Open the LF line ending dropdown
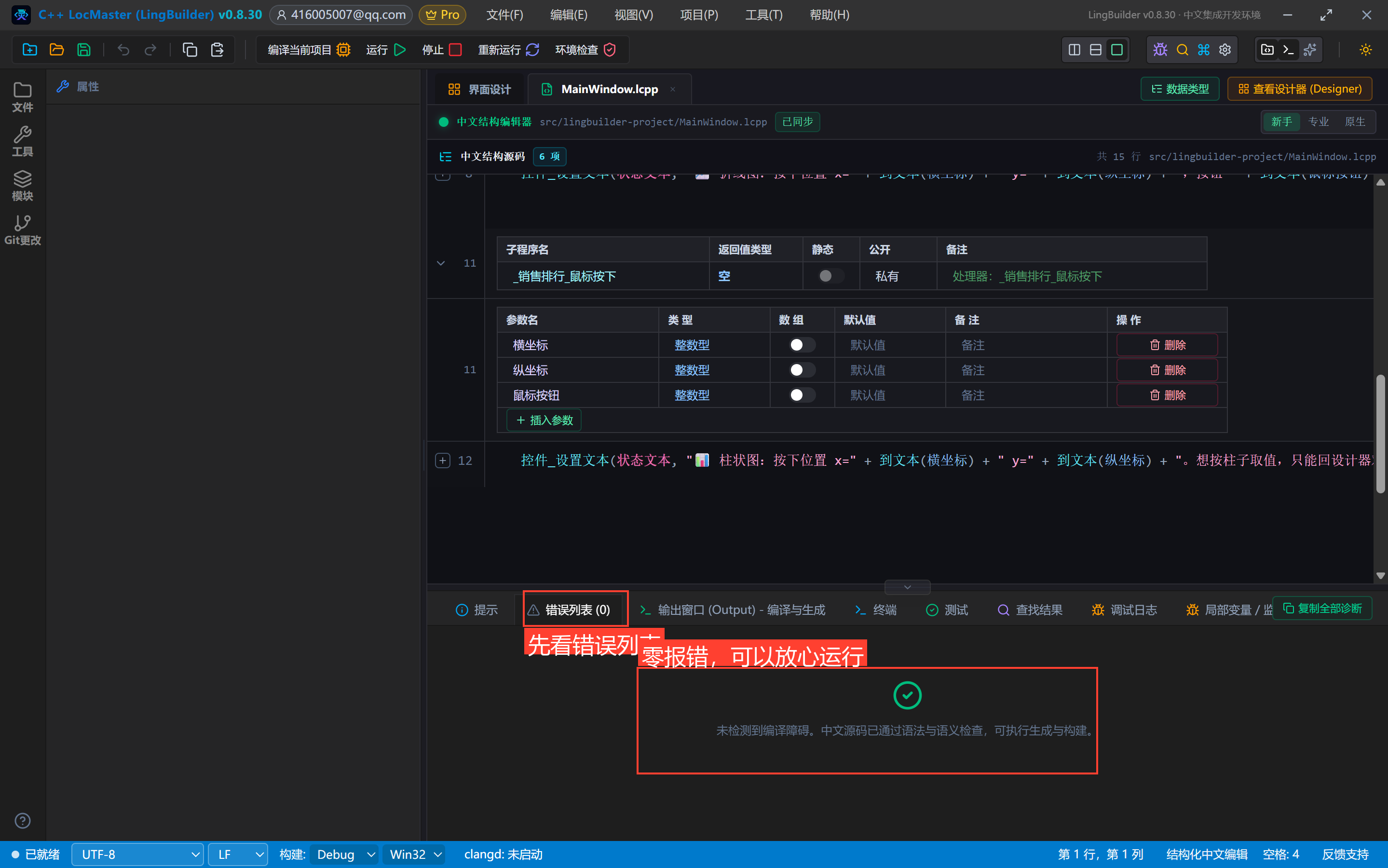The width and height of the screenshot is (1388, 868). [238, 854]
